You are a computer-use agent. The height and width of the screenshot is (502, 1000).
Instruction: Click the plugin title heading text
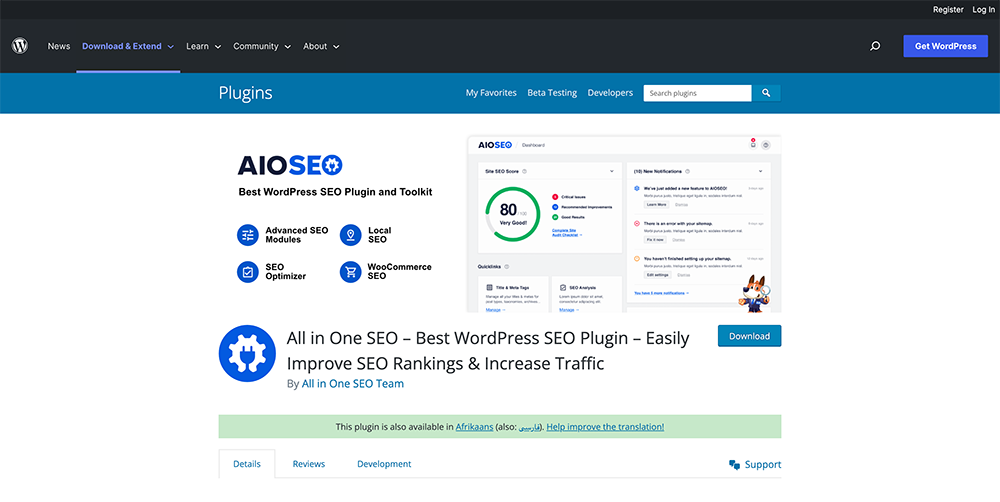(x=488, y=350)
